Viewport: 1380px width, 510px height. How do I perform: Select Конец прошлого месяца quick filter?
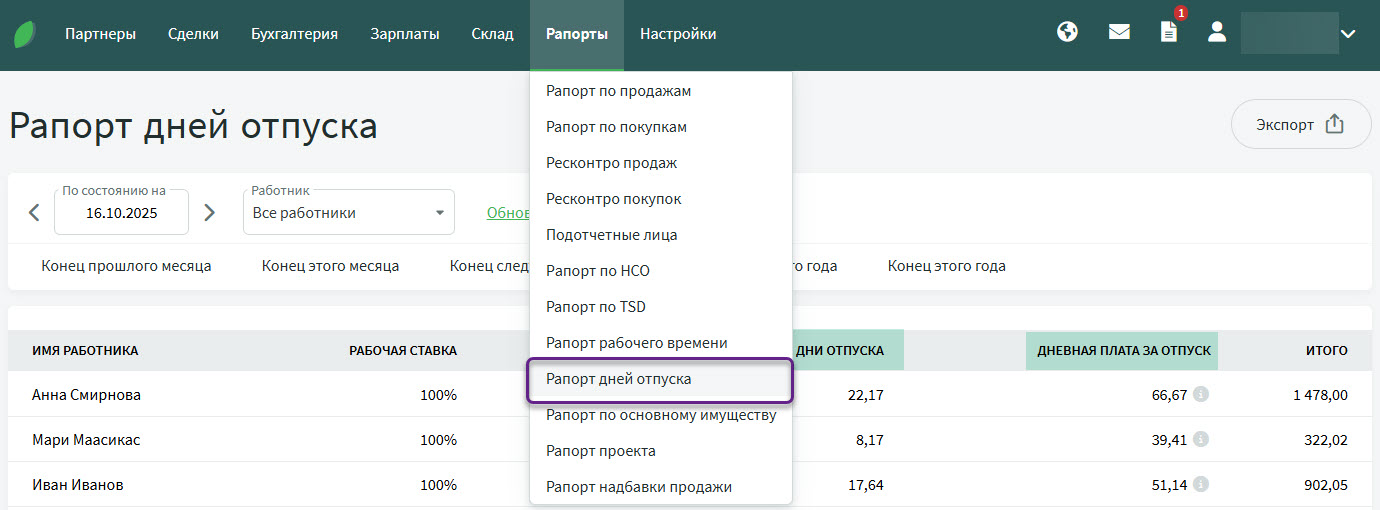pyautogui.click(x=126, y=266)
